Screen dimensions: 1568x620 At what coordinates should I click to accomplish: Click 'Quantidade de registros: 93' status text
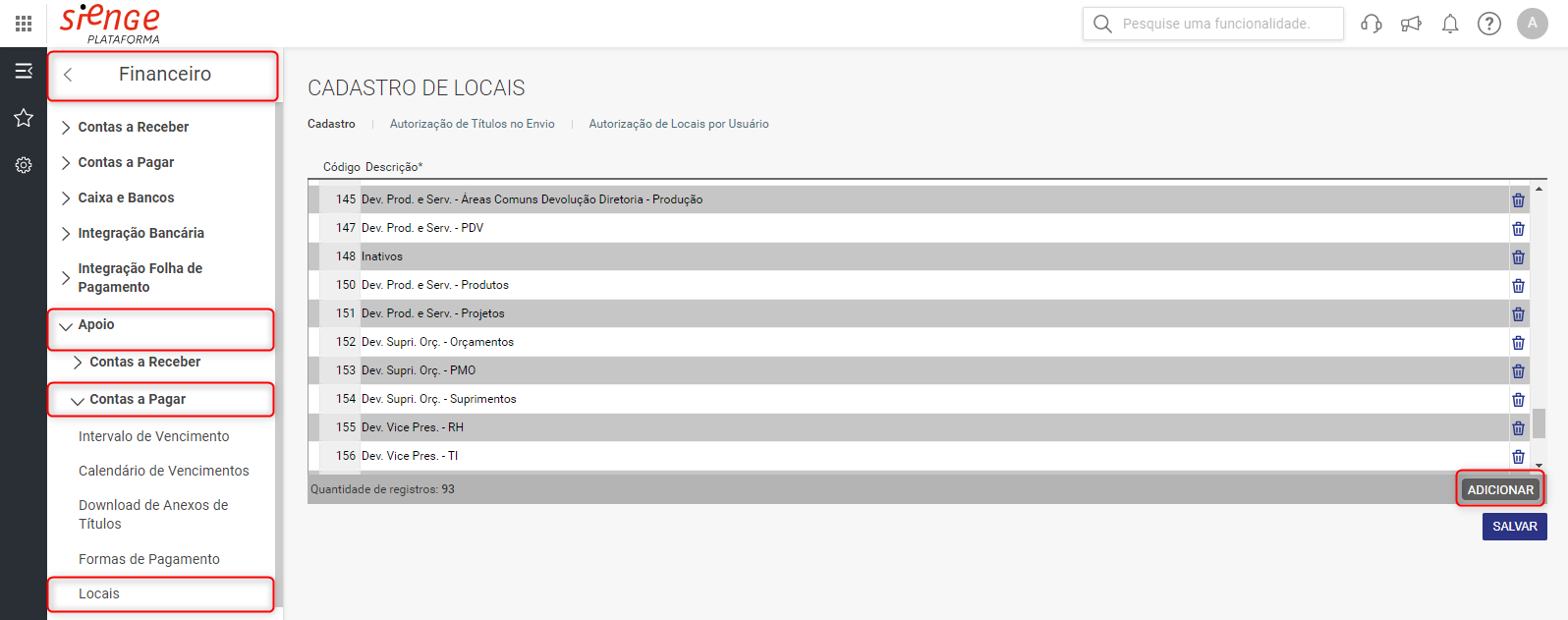[x=382, y=489]
